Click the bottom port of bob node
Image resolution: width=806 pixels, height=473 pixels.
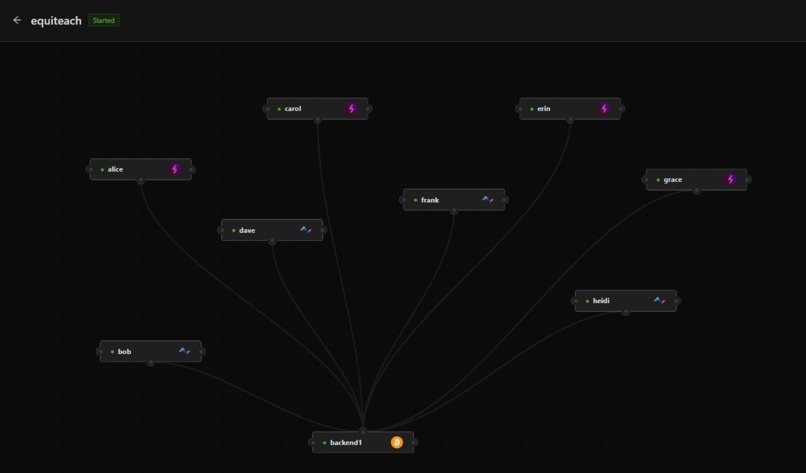tap(151, 362)
